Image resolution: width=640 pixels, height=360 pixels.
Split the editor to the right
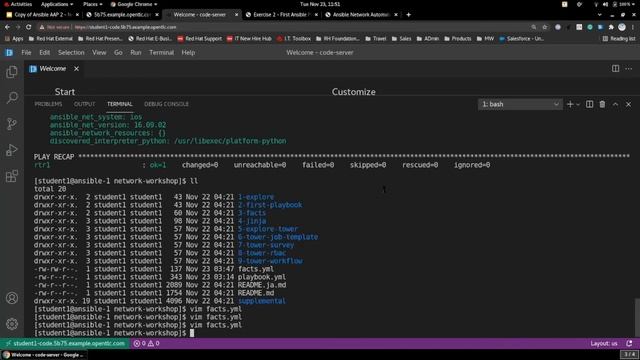[x=615, y=69]
